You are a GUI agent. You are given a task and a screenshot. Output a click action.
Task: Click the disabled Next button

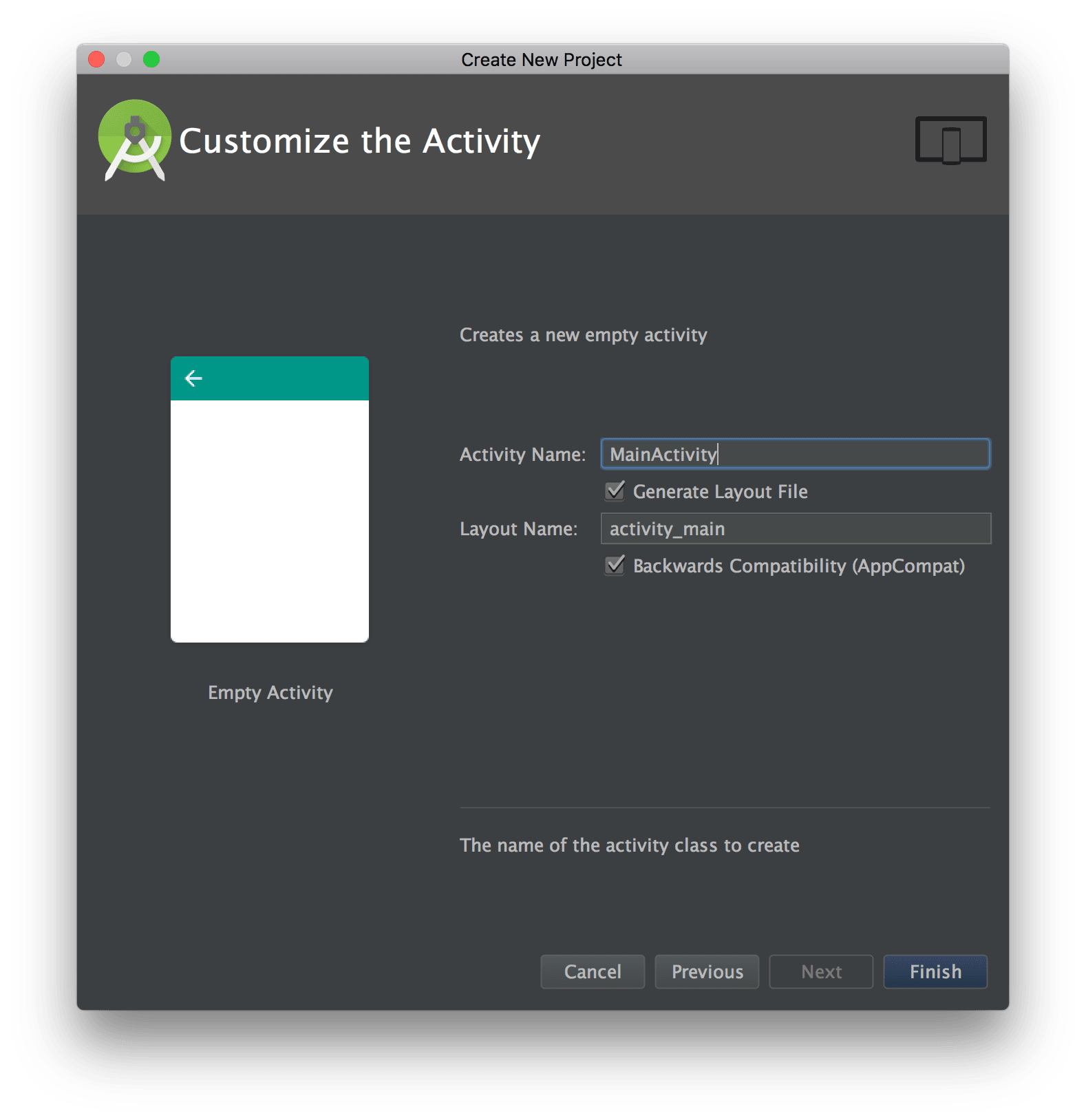pos(821,971)
